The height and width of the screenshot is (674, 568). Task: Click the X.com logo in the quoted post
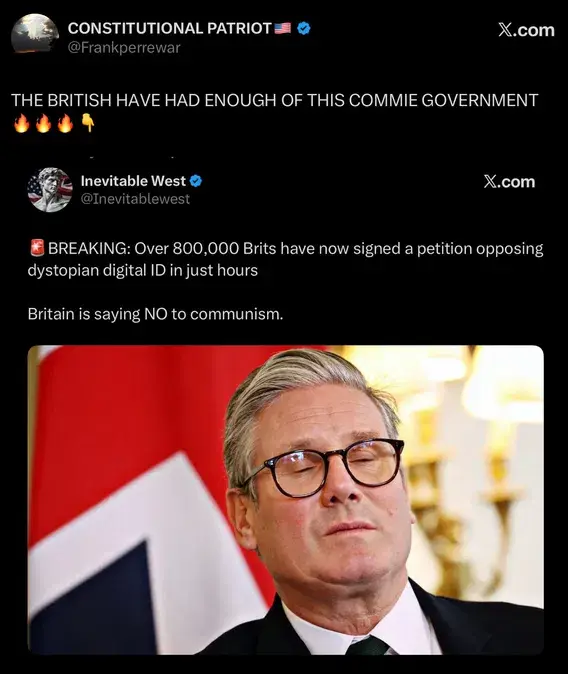(509, 182)
